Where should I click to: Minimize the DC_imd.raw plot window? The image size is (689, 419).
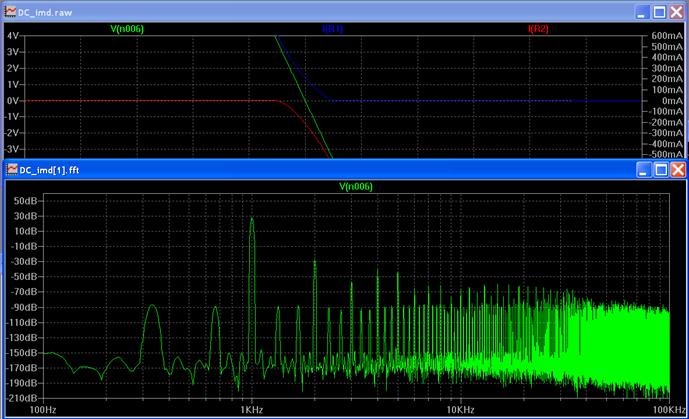tap(642, 12)
